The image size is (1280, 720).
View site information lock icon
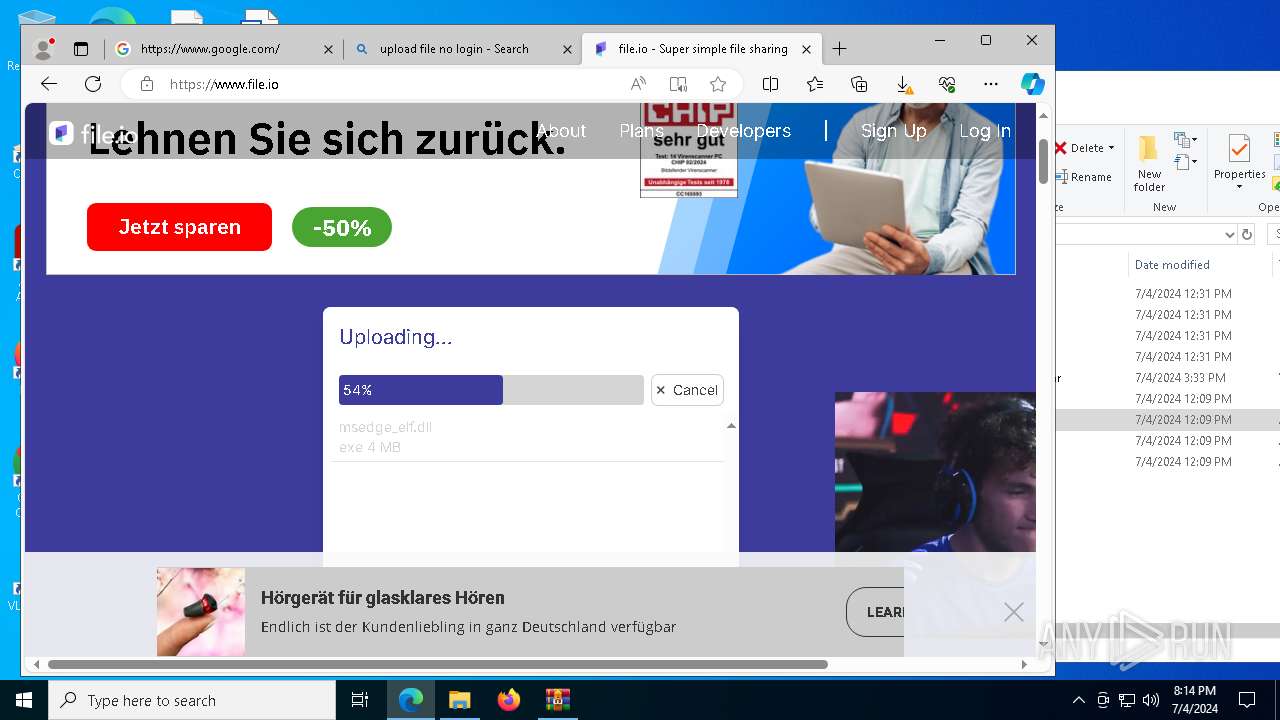147,84
